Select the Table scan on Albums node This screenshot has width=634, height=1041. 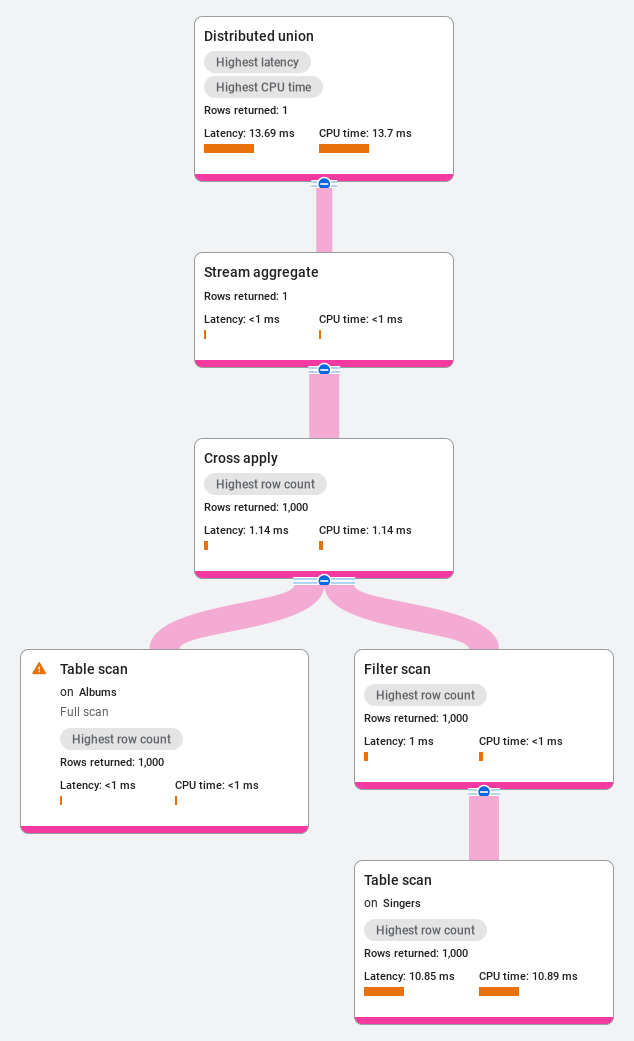165,742
